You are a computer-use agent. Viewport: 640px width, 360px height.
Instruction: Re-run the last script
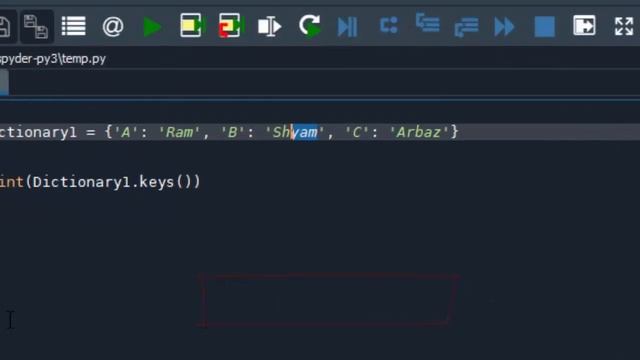(x=310, y=26)
